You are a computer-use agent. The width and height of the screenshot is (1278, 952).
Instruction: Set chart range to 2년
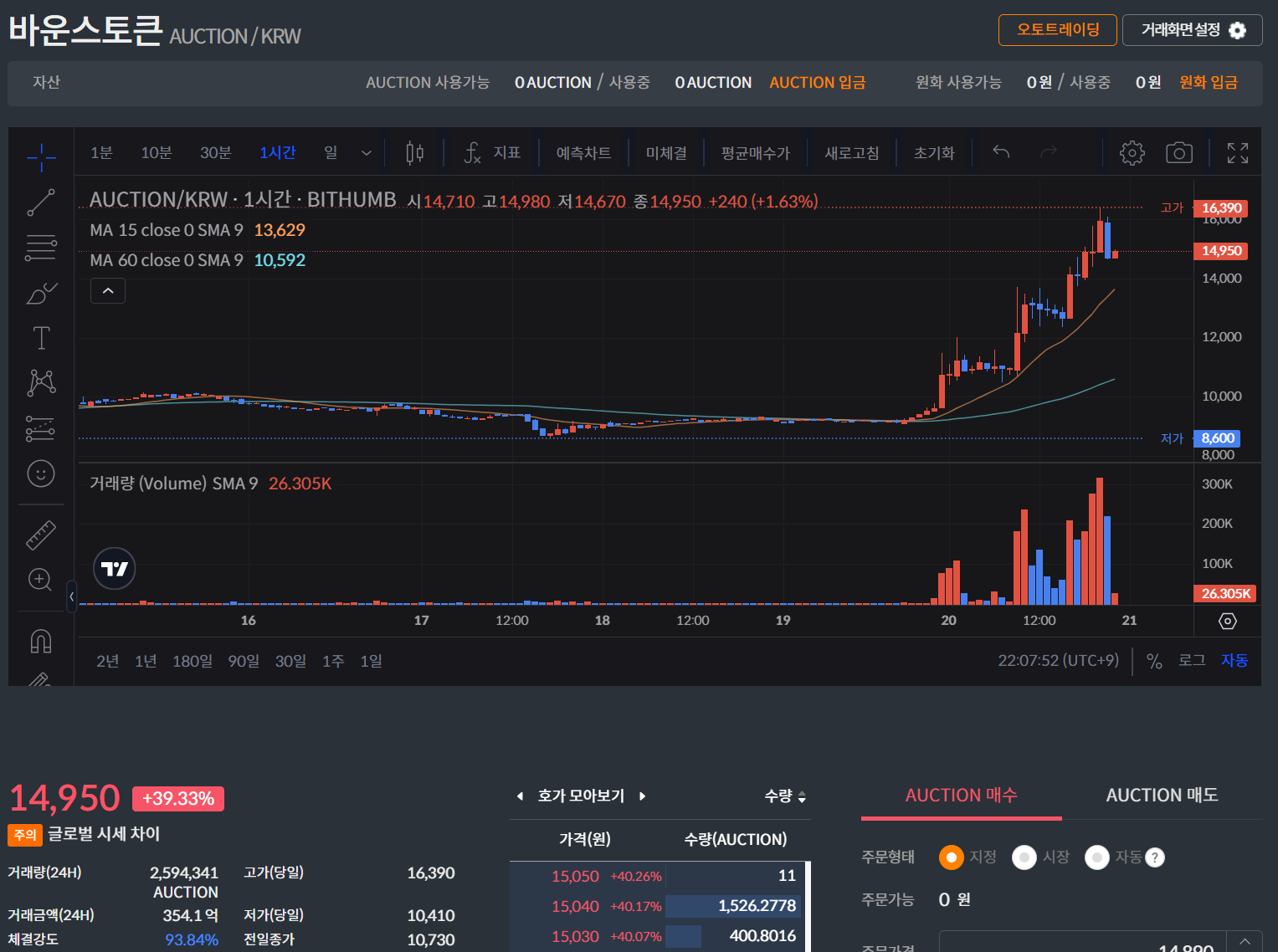click(107, 661)
